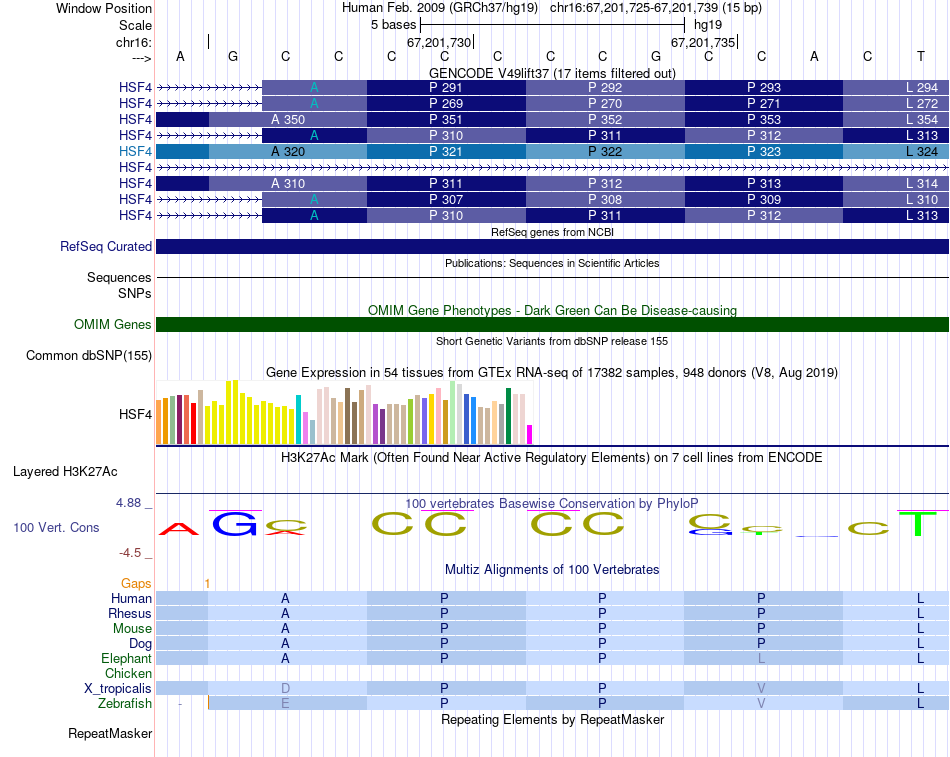Image resolution: width=950 pixels, height=757 pixels.
Task: Click codon P 353 in HSF4 transcript
Action: [763, 119]
